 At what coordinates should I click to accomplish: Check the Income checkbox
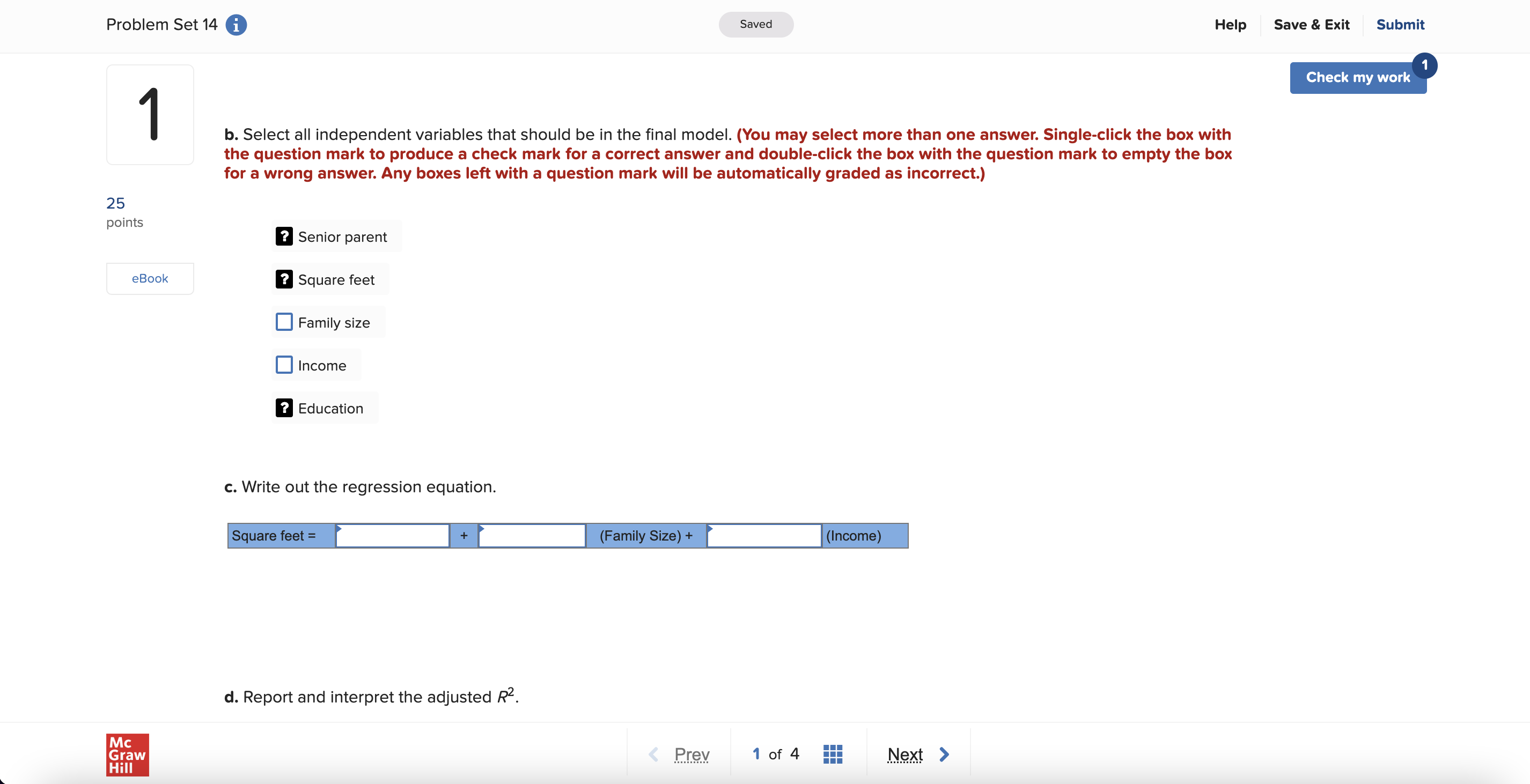point(284,365)
